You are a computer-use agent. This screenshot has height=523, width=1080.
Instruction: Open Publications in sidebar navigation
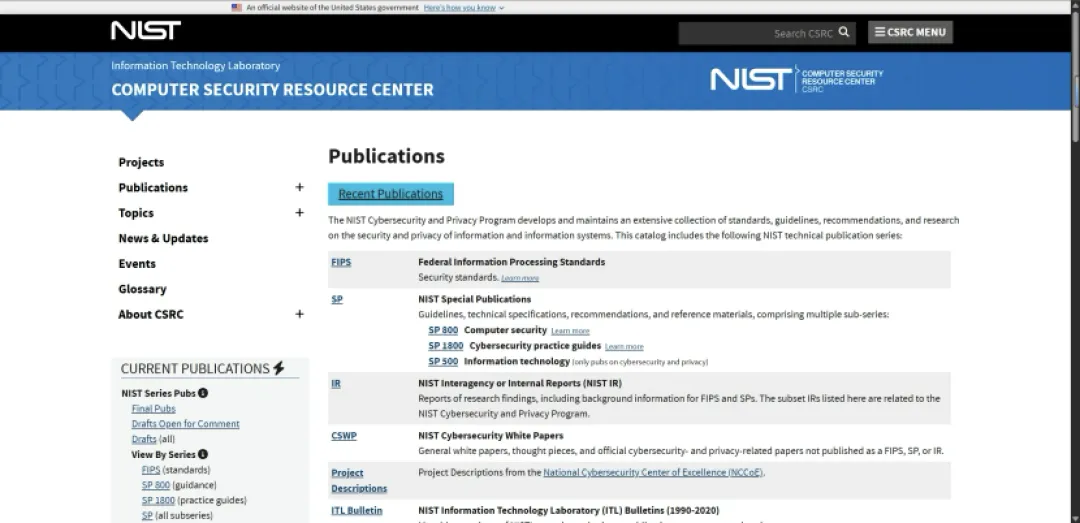153,187
